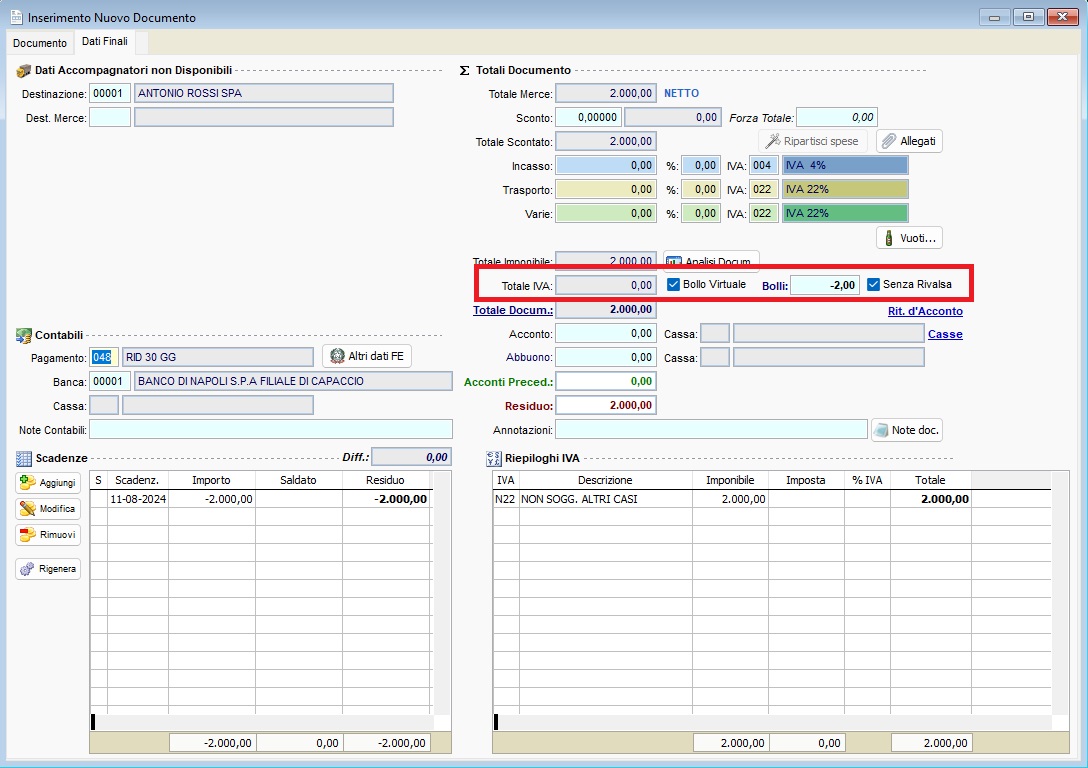The image size is (1088, 768).
Task: Click the Rigenera icon to regenerate scadenze
Action: click(x=46, y=568)
